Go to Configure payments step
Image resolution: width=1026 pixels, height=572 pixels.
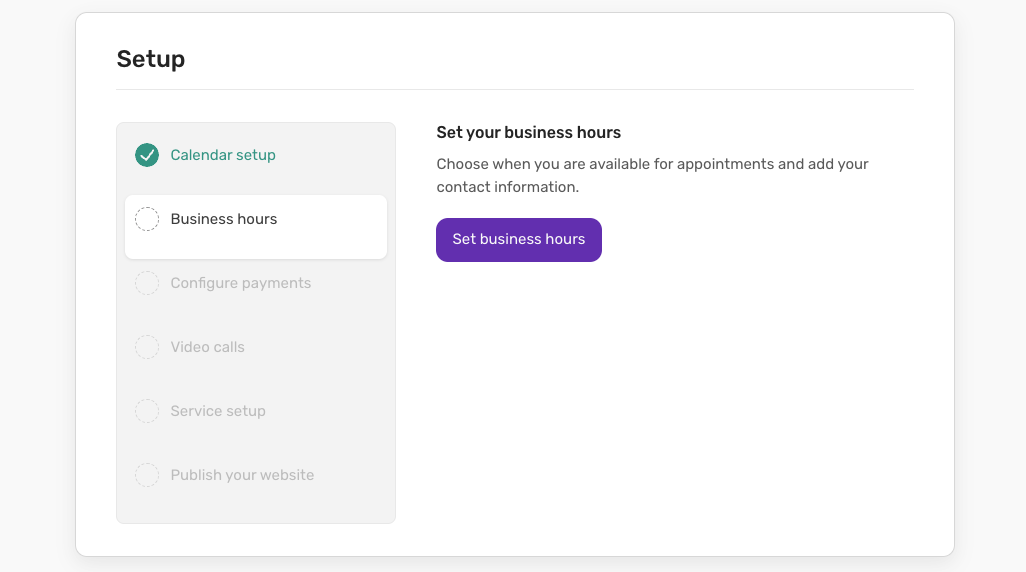(240, 283)
